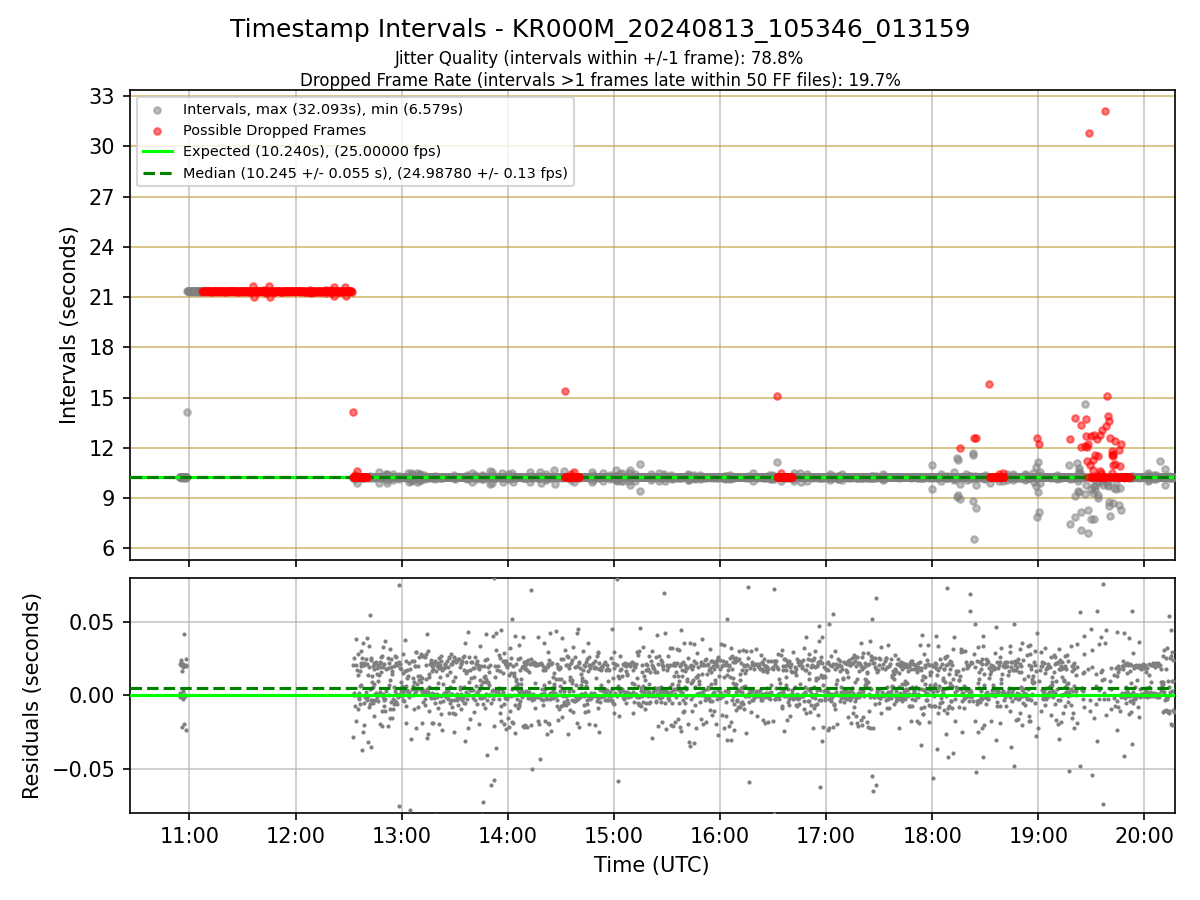The height and width of the screenshot is (900, 1200).
Task: Click legend entry 'Possible Dropped Frames'
Action: click(274, 130)
